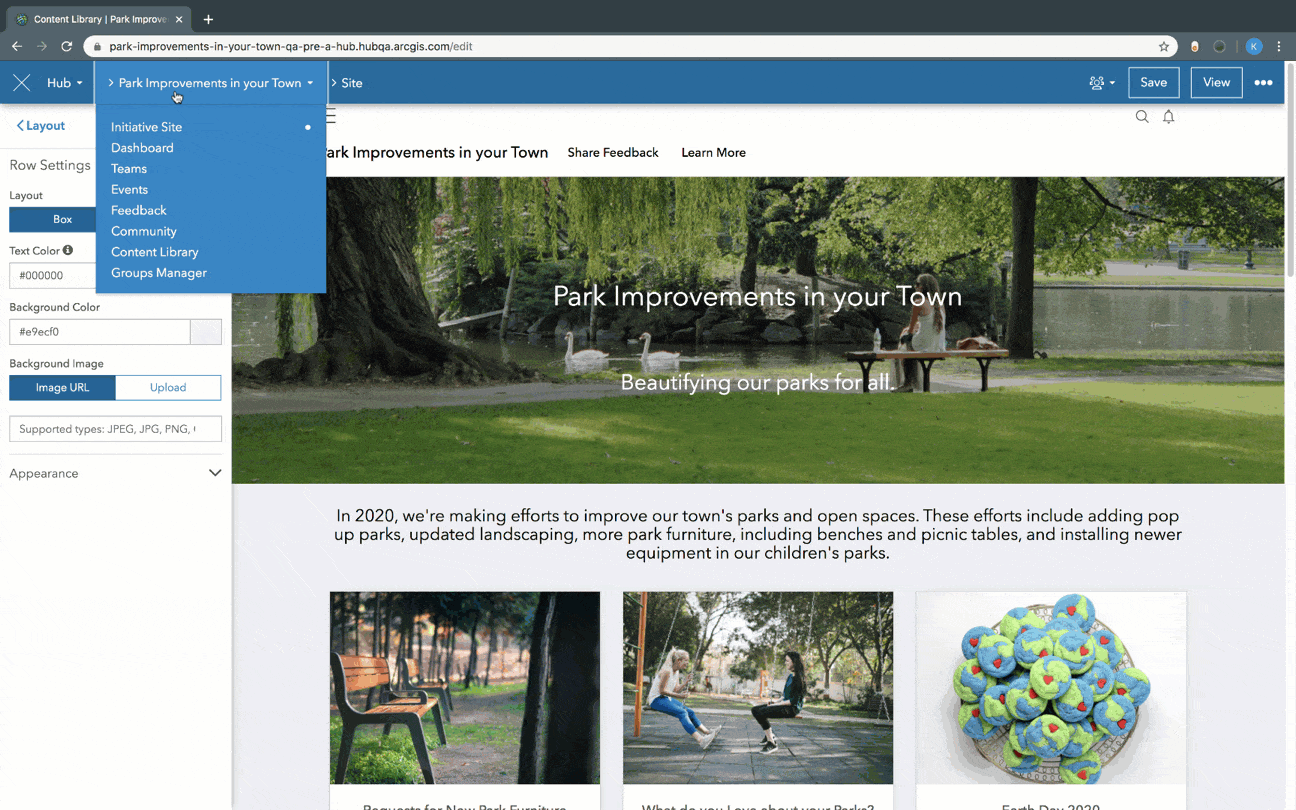Screen dimensions: 1296x810
Task: Close the Content Library browser tab
Action: pos(179,19)
